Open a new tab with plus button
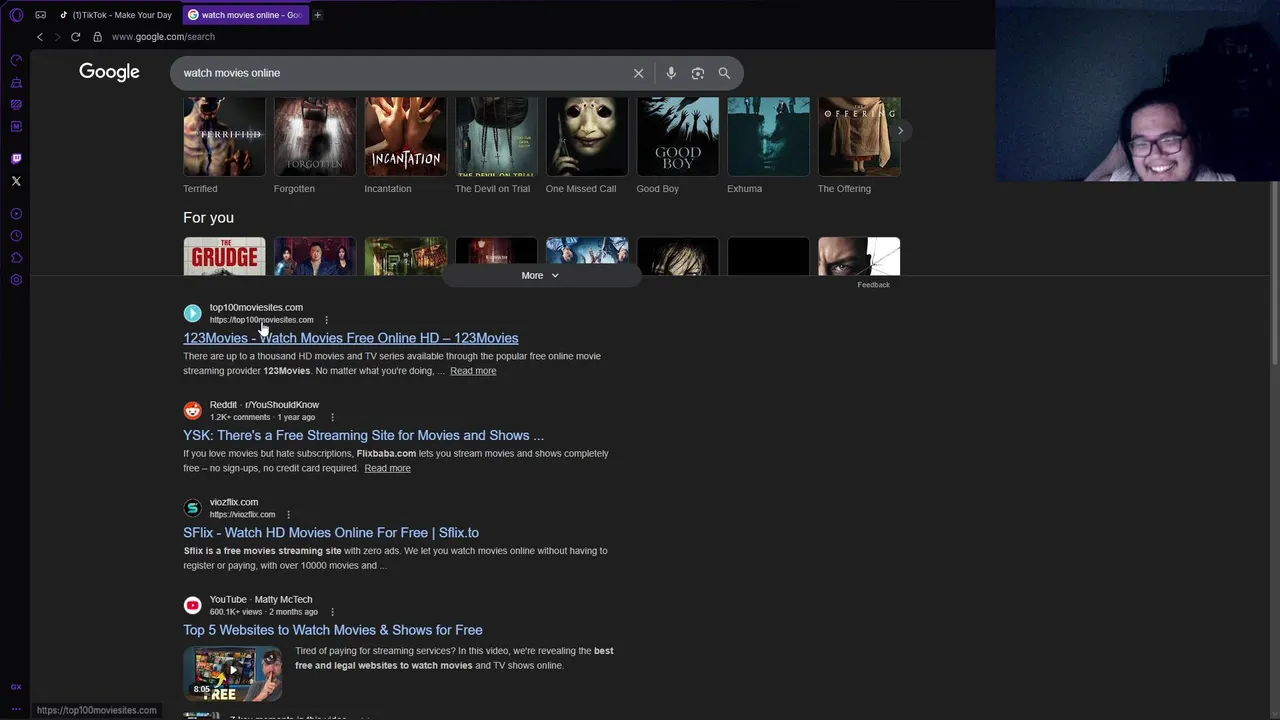1280x720 pixels. tap(318, 15)
